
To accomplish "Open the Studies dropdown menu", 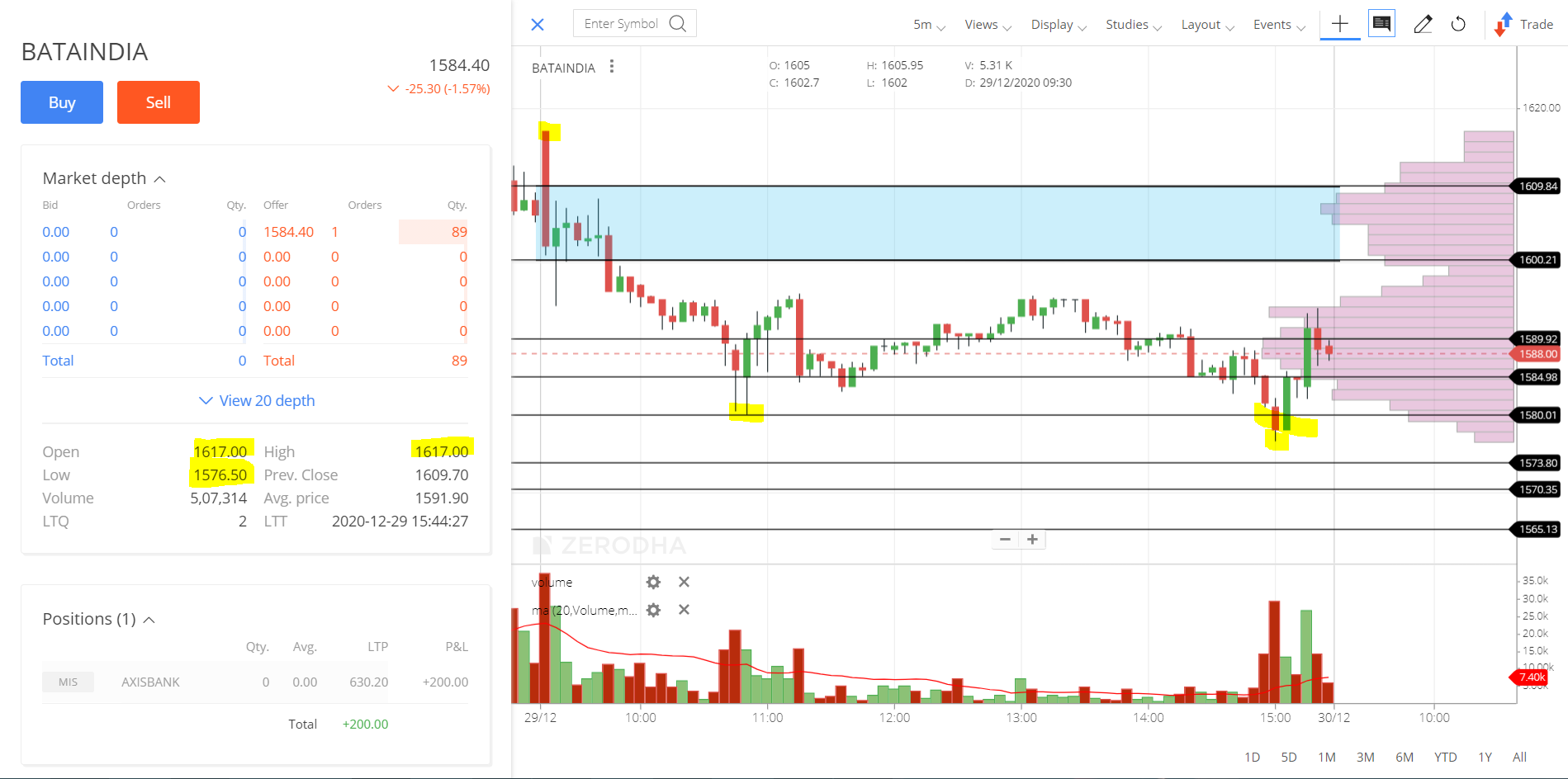I will (x=1134, y=25).
